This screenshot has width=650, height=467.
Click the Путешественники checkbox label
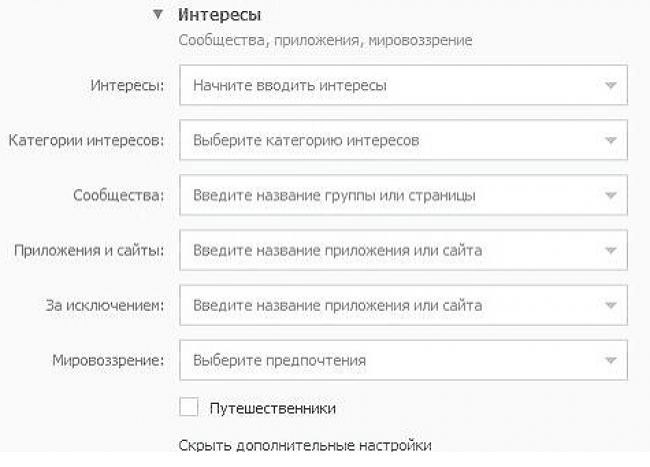coord(272,409)
